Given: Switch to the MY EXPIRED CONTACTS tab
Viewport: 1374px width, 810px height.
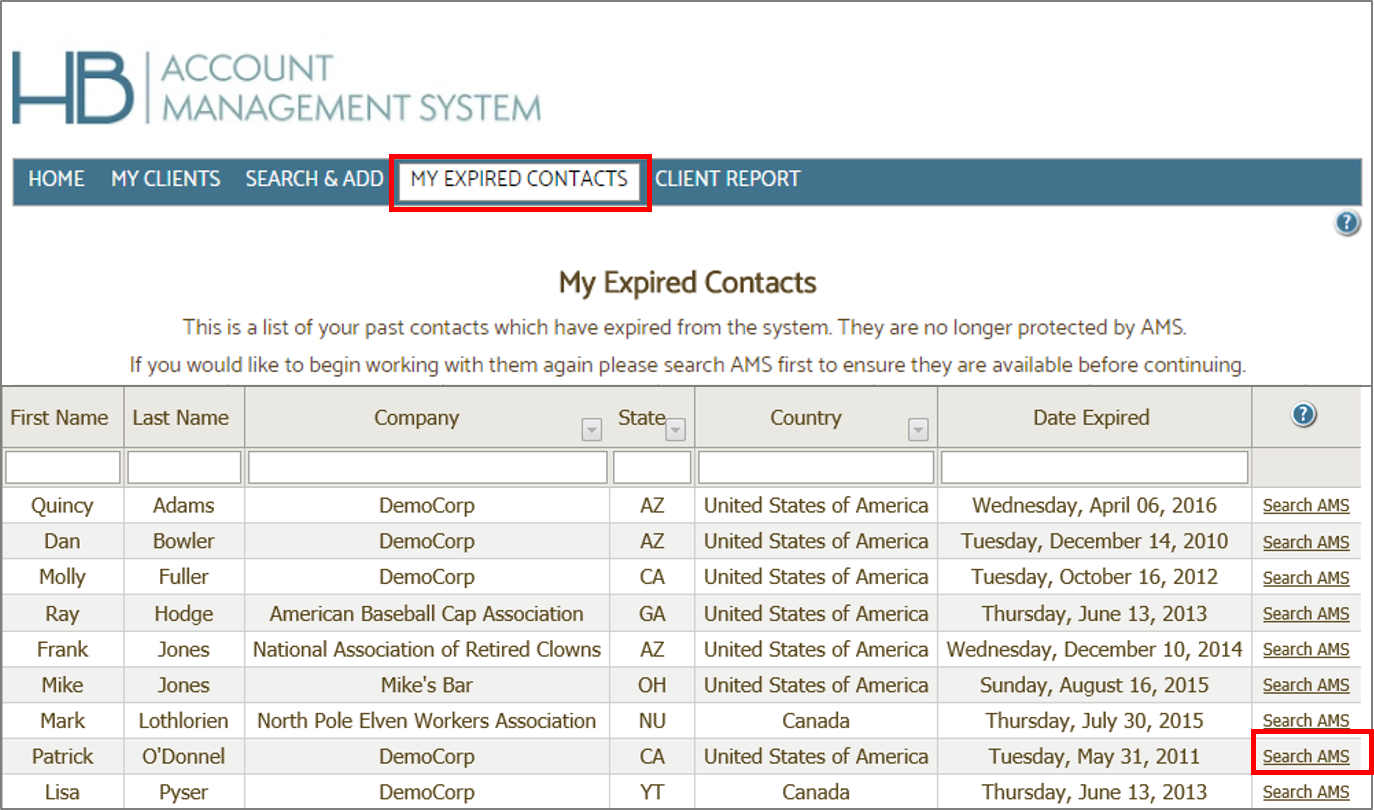Looking at the screenshot, I should tap(519, 178).
